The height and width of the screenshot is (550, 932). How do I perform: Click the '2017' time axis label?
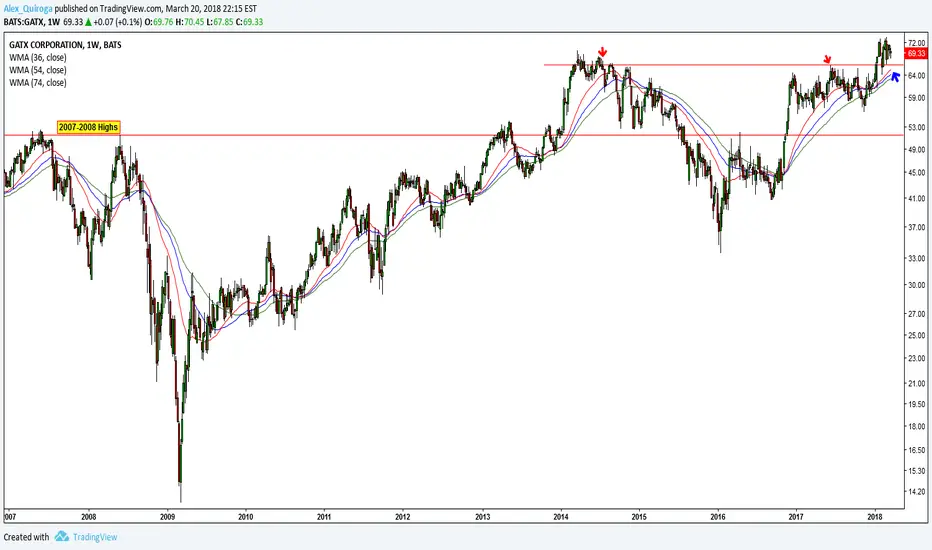coord(796,517)
